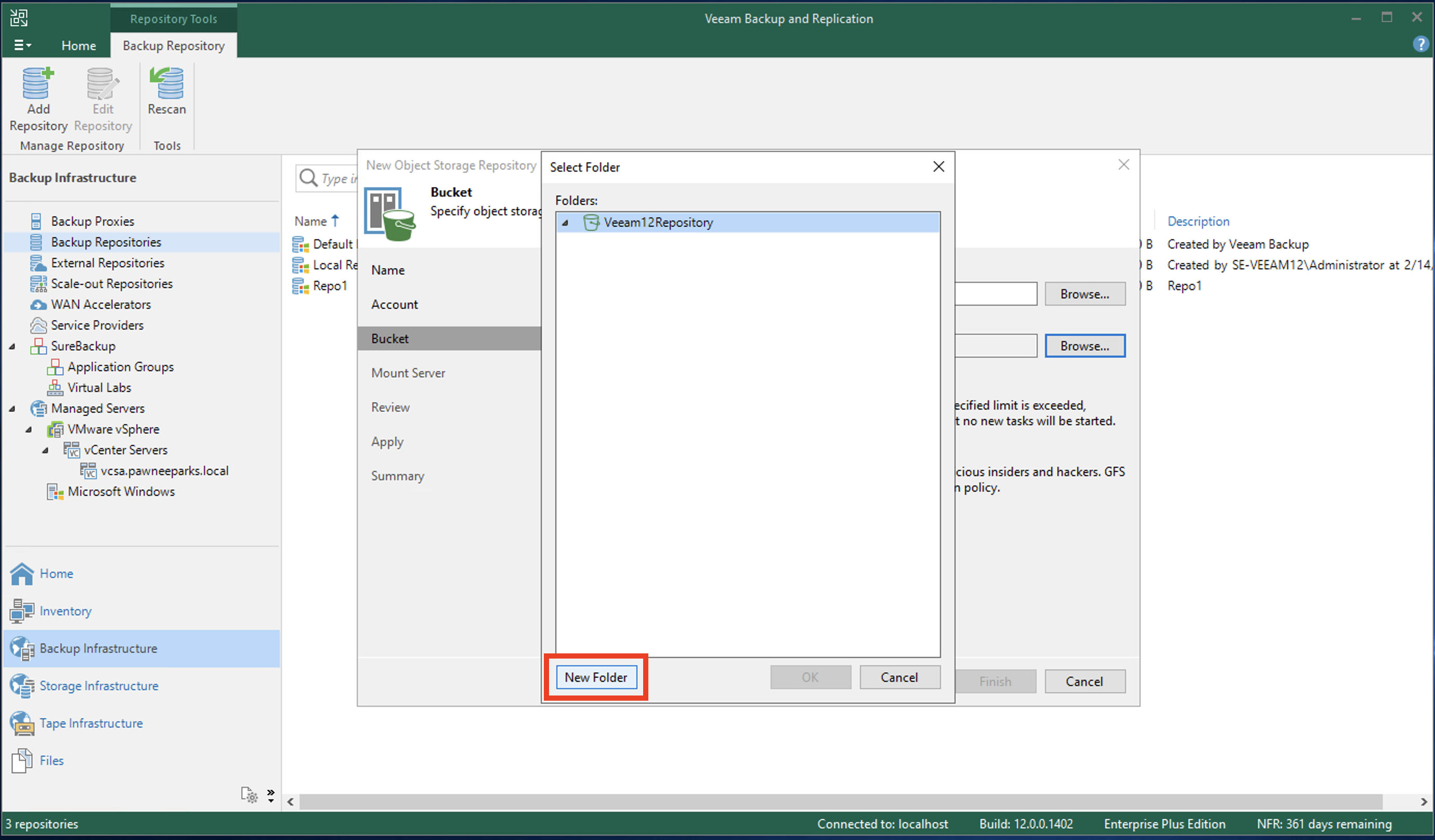Image resolution: width=1435 pixels, height=840 pixels.
Task: Open the Files navigation pane
Action: pos(51,760)
